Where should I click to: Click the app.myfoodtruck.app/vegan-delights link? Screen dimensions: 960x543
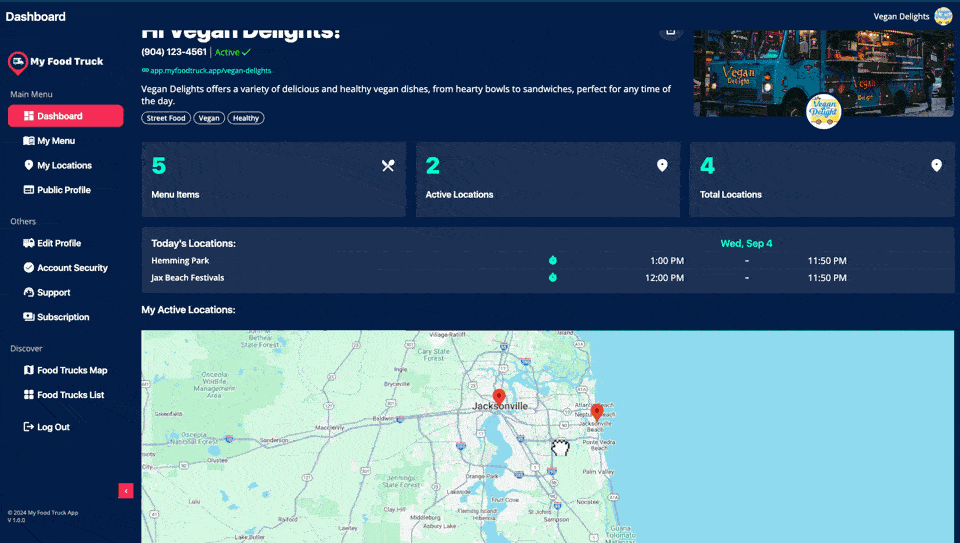(210, 71)
